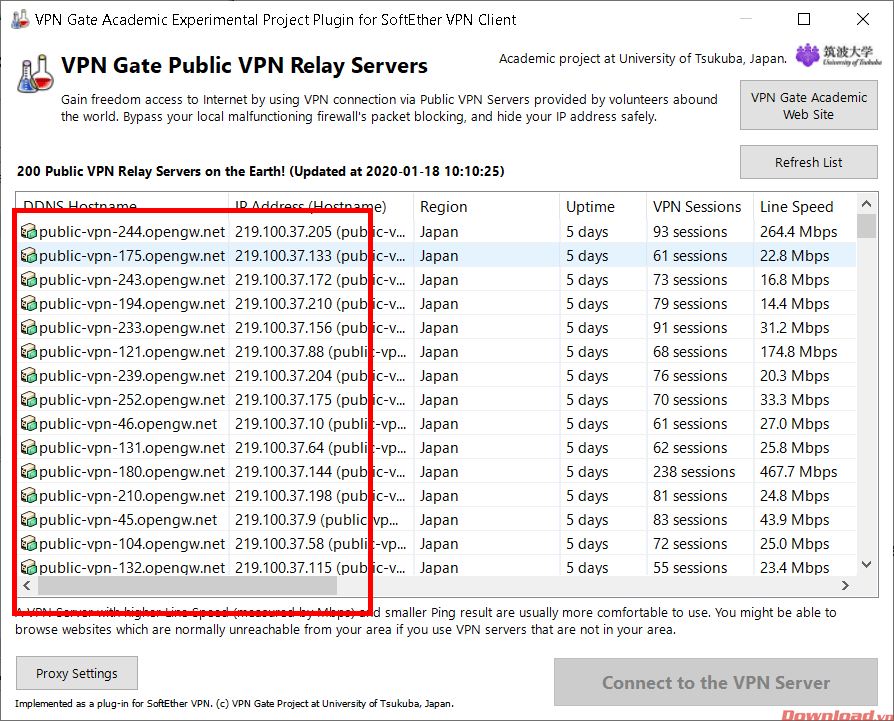The image size is (894, 721).
Task: Click the 20.3 Mbps line speed
Action: 794,376
